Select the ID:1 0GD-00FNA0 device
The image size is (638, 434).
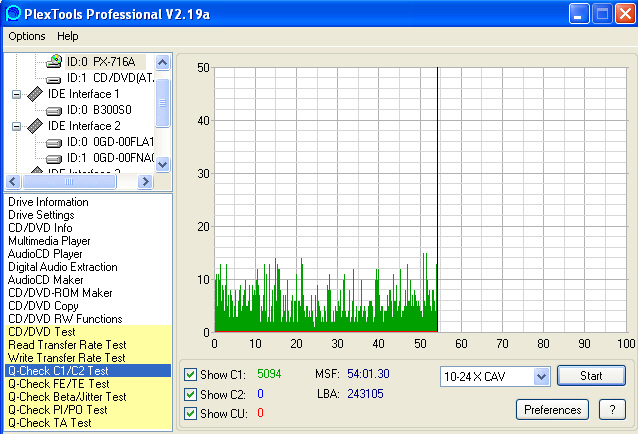110,157
